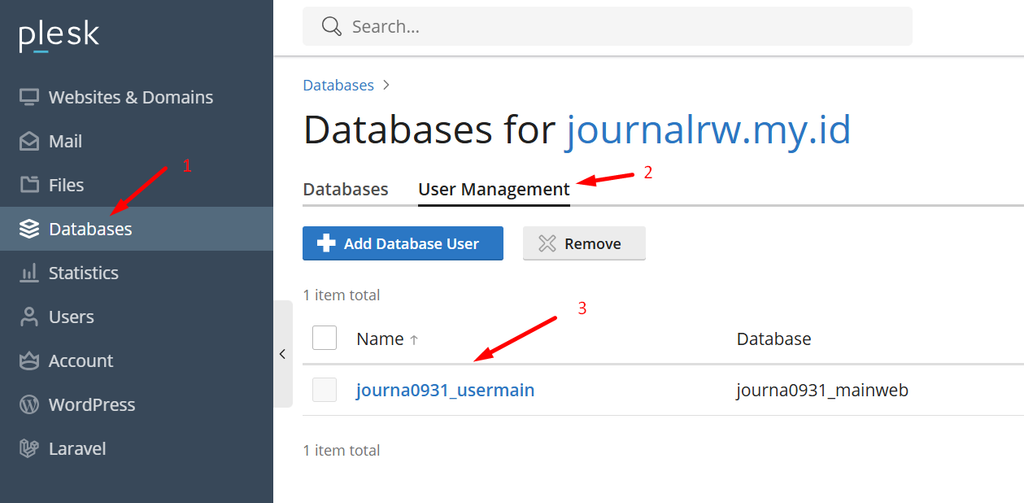The width and height of the screenshot is (1024, 503).
Task: Click the X icon on Remove button
Action: coord(547,244)
